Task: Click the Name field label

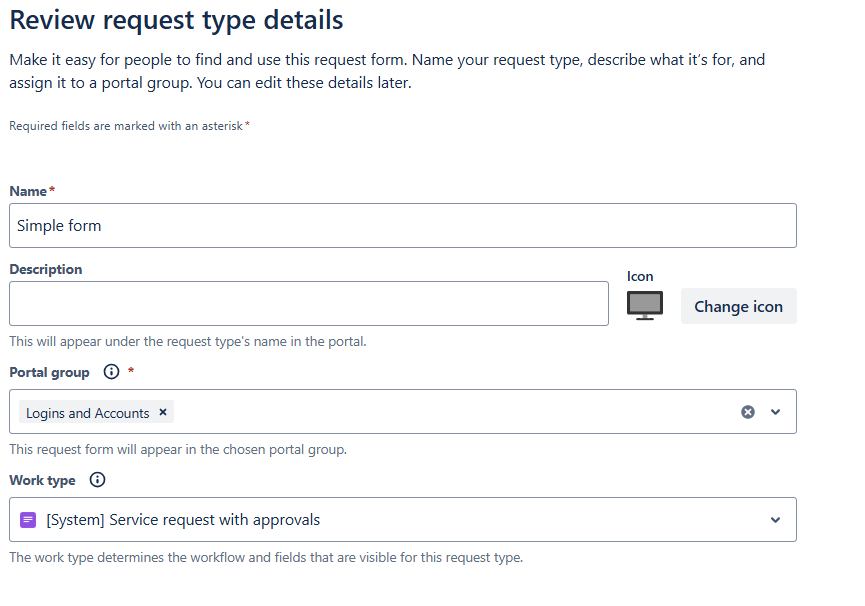Action: [x=28, y=191]
